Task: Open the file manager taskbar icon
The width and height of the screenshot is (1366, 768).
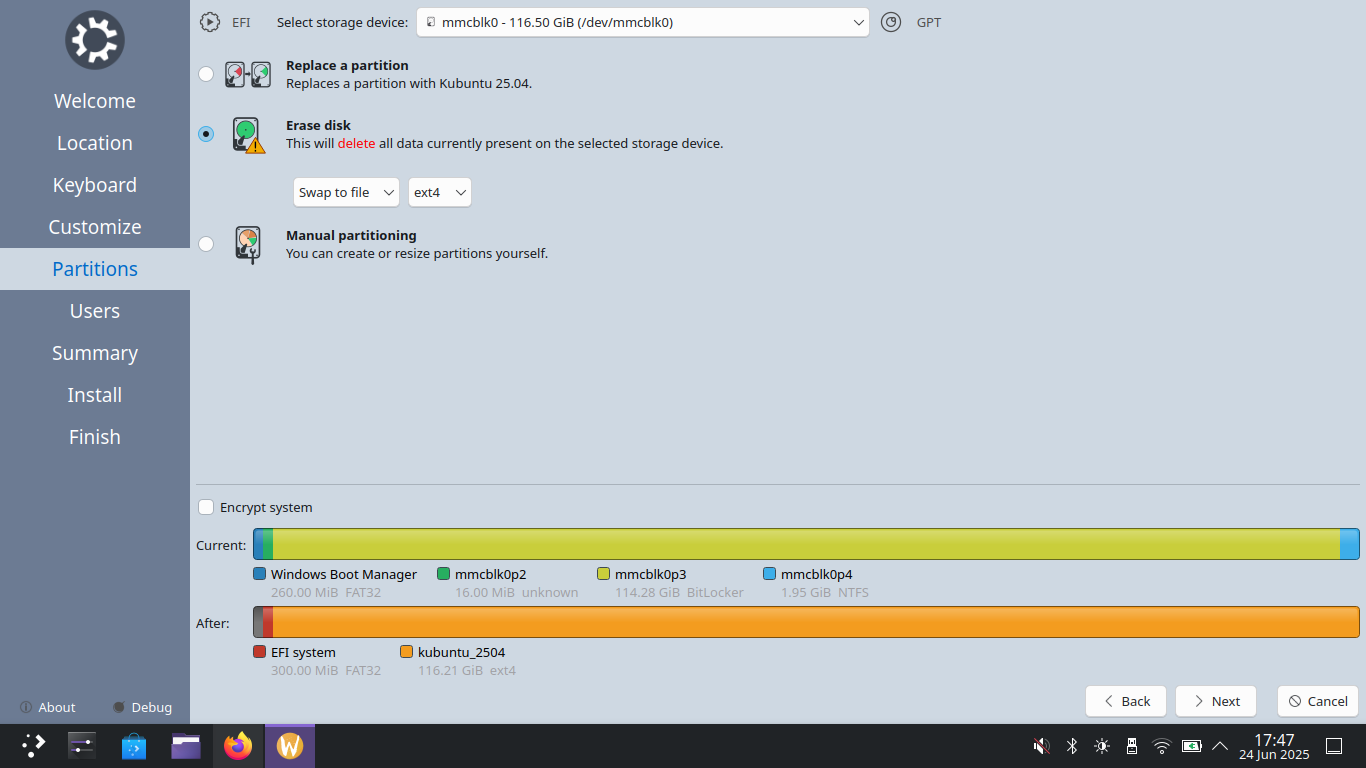Action: point(186,746)
